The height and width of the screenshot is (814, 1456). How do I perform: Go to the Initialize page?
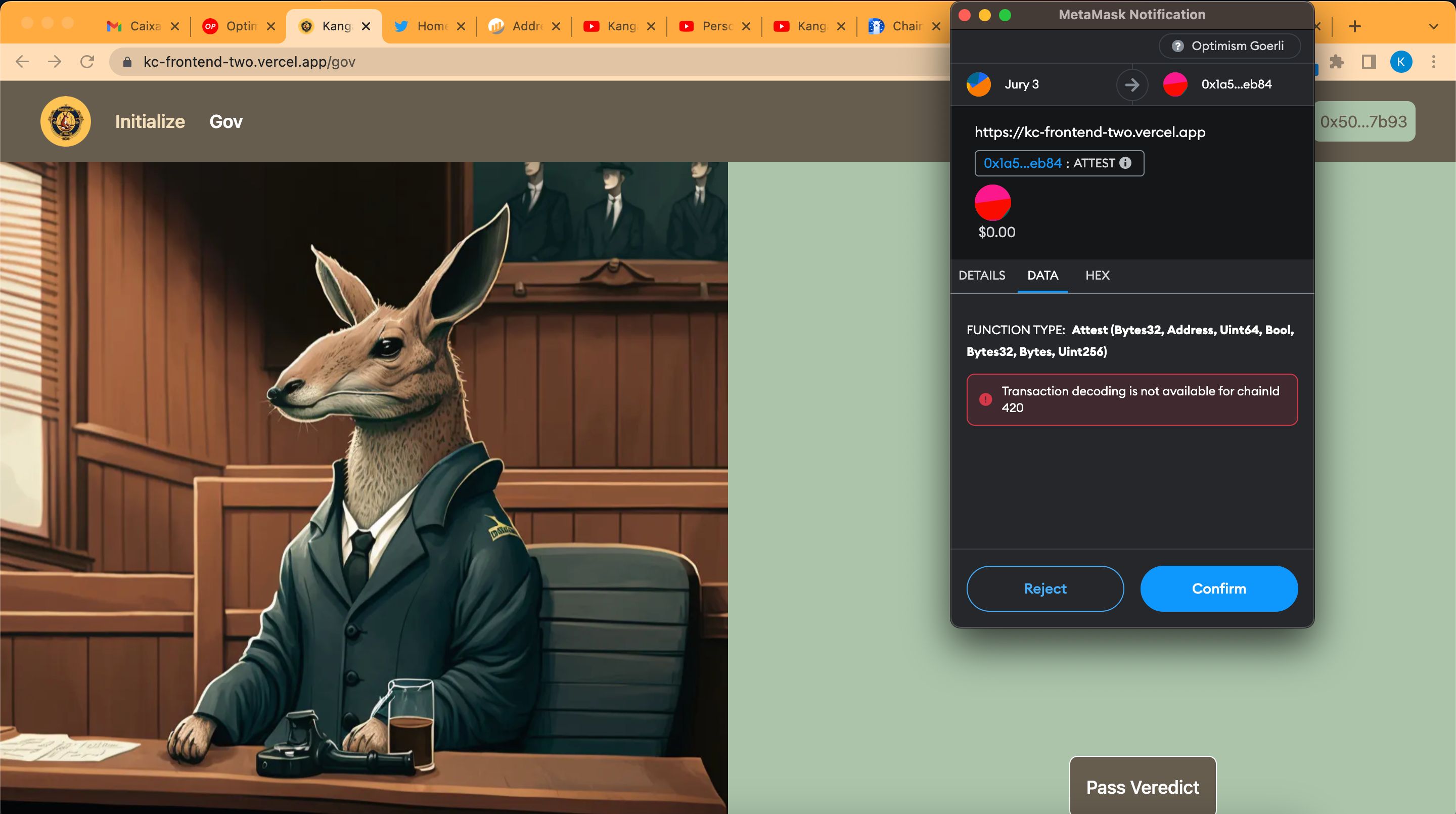[x=150, y=121]
